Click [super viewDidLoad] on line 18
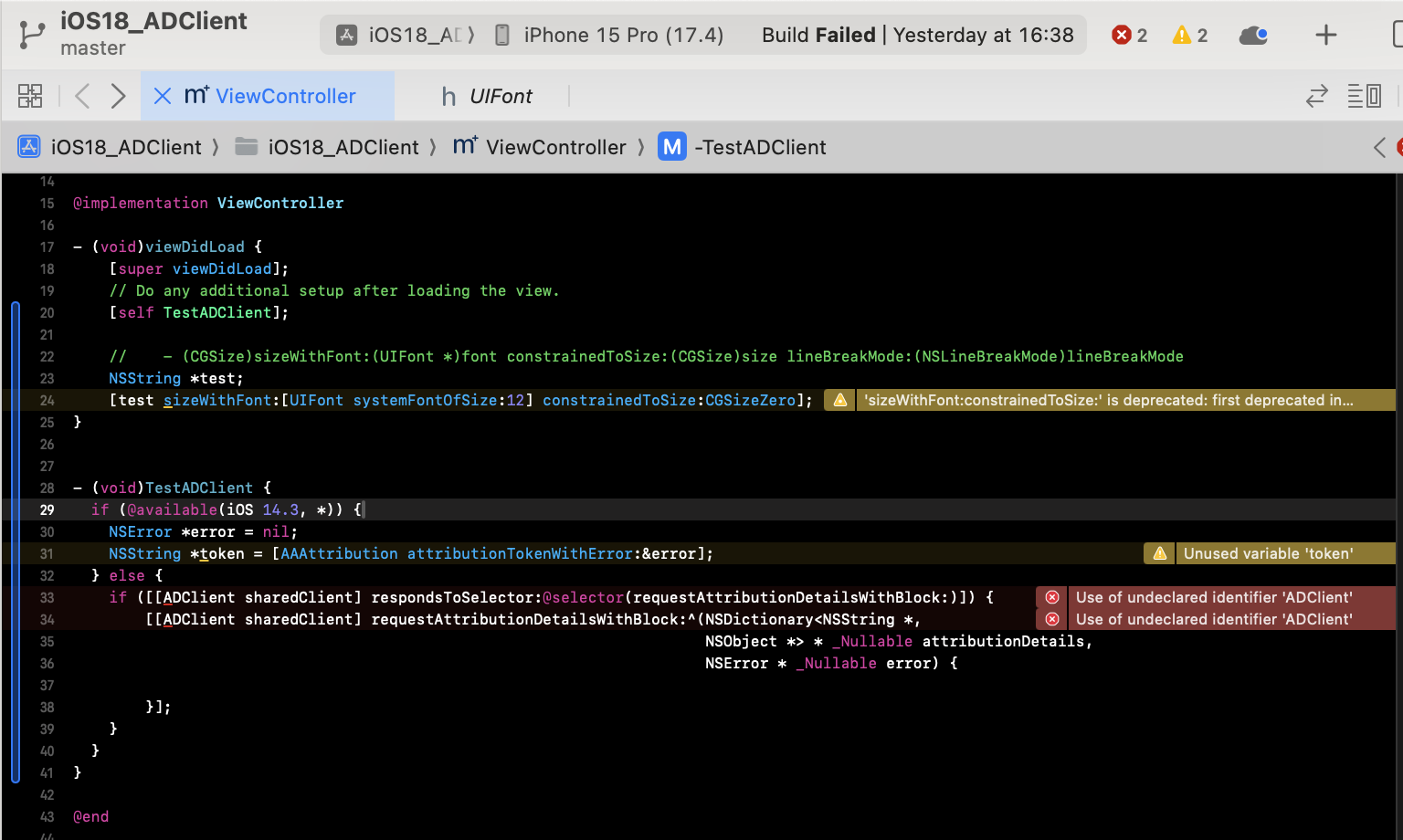Viewport: 1403px width, 840px height. (199, 268)
